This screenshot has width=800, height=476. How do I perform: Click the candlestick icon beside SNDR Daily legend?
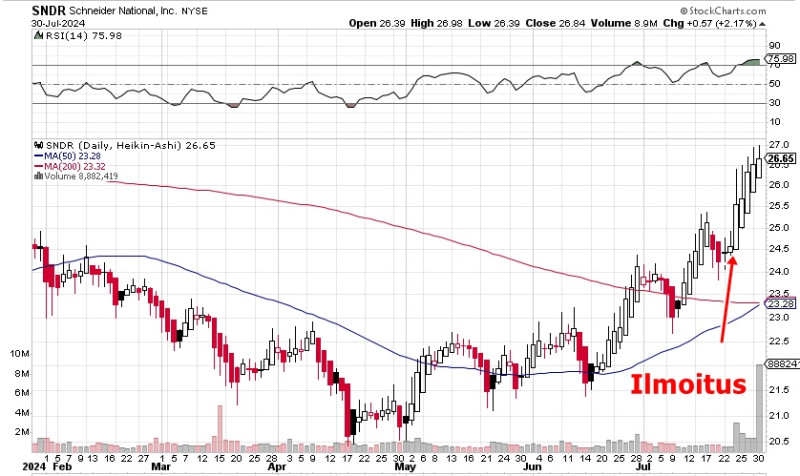pos(38,145)
